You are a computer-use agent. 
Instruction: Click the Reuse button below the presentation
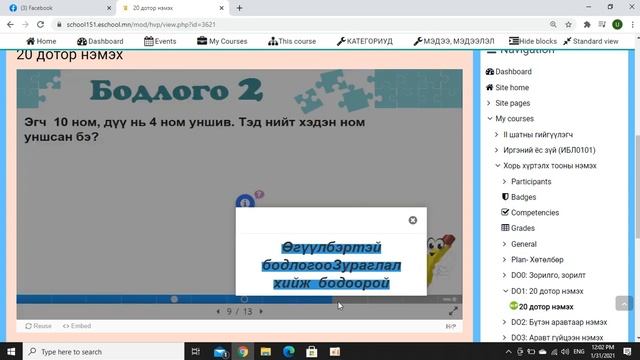point(38,326)
